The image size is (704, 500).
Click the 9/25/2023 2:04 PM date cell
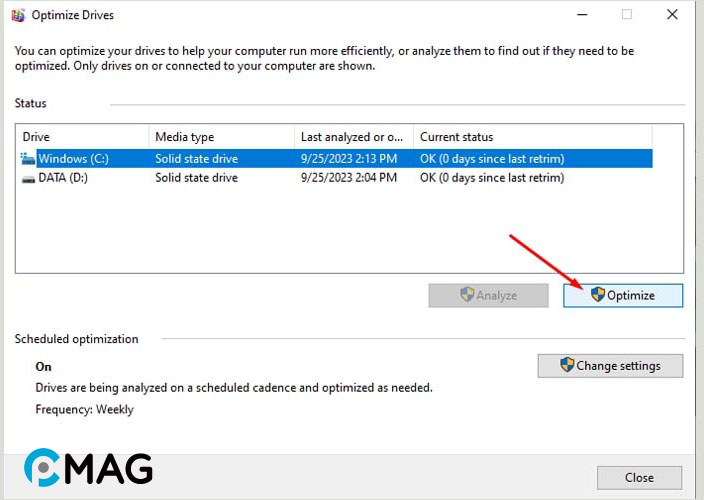pos(349,178)
